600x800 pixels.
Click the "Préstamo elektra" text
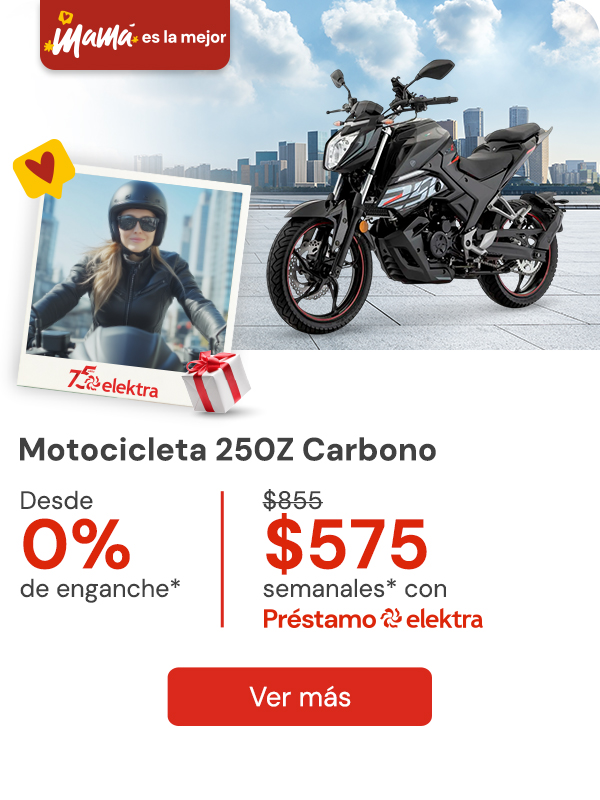click(x=373, y=619)
